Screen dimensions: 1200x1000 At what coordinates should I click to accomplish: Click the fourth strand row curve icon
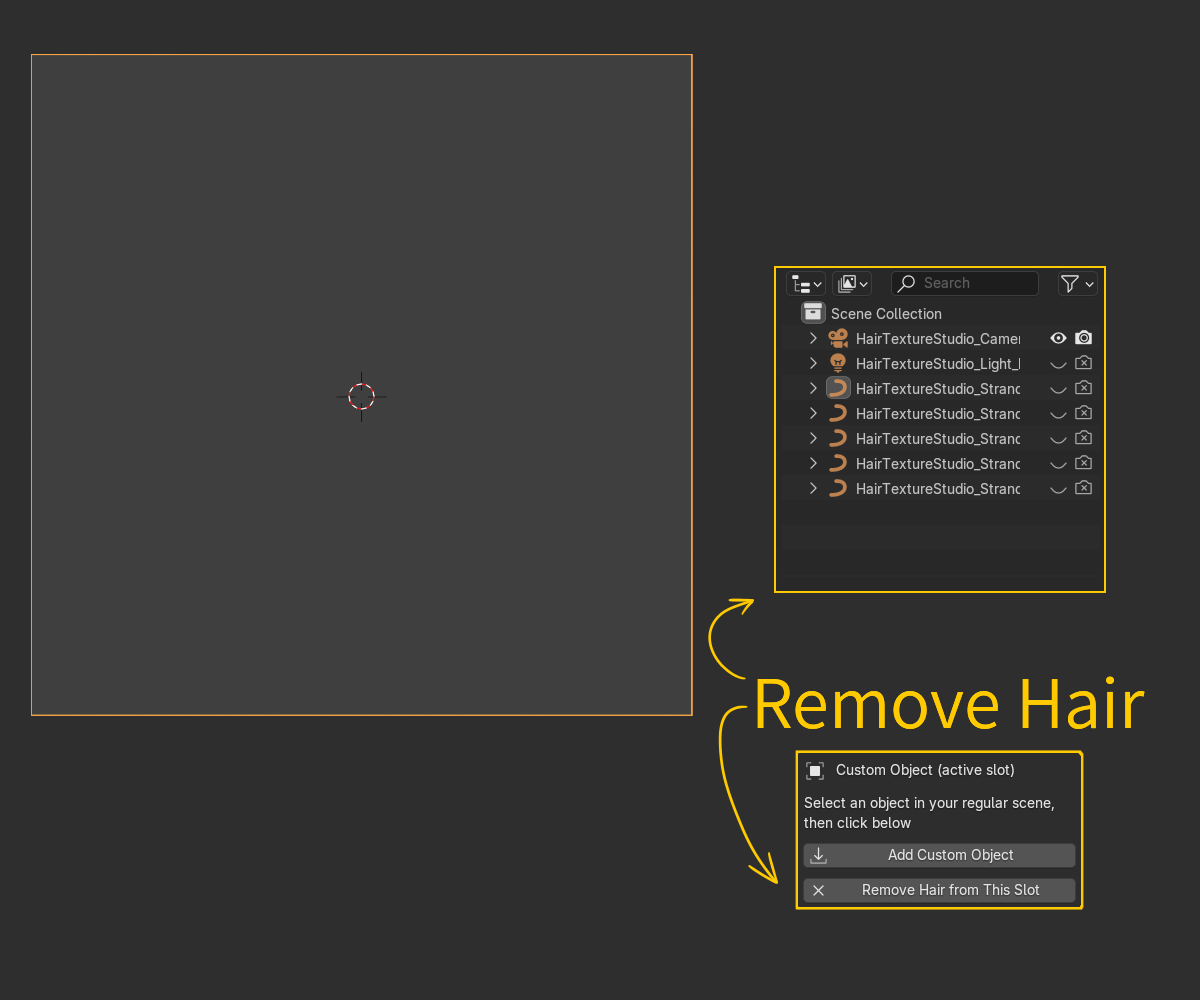coord(838,463)
